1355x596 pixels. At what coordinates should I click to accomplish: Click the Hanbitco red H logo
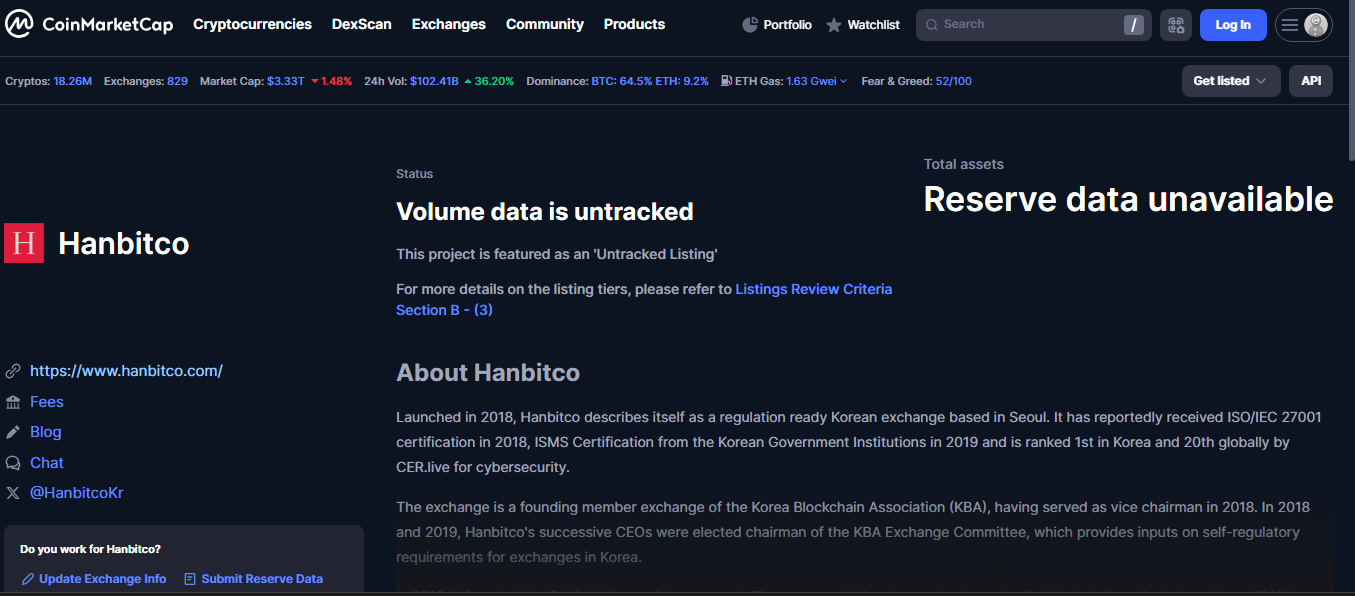click(x=24, y=243)
